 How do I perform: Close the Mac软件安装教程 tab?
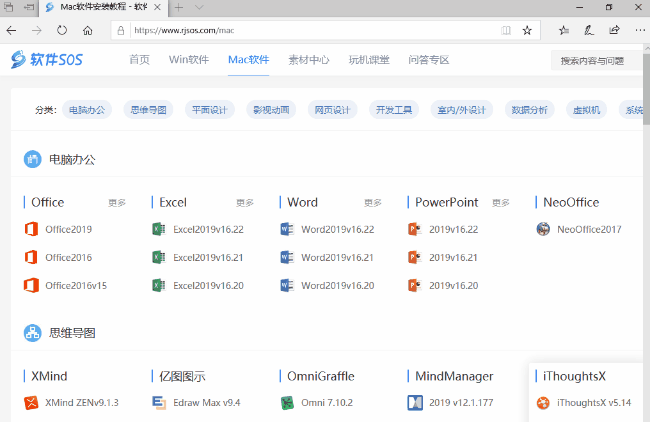click(157, 7)
